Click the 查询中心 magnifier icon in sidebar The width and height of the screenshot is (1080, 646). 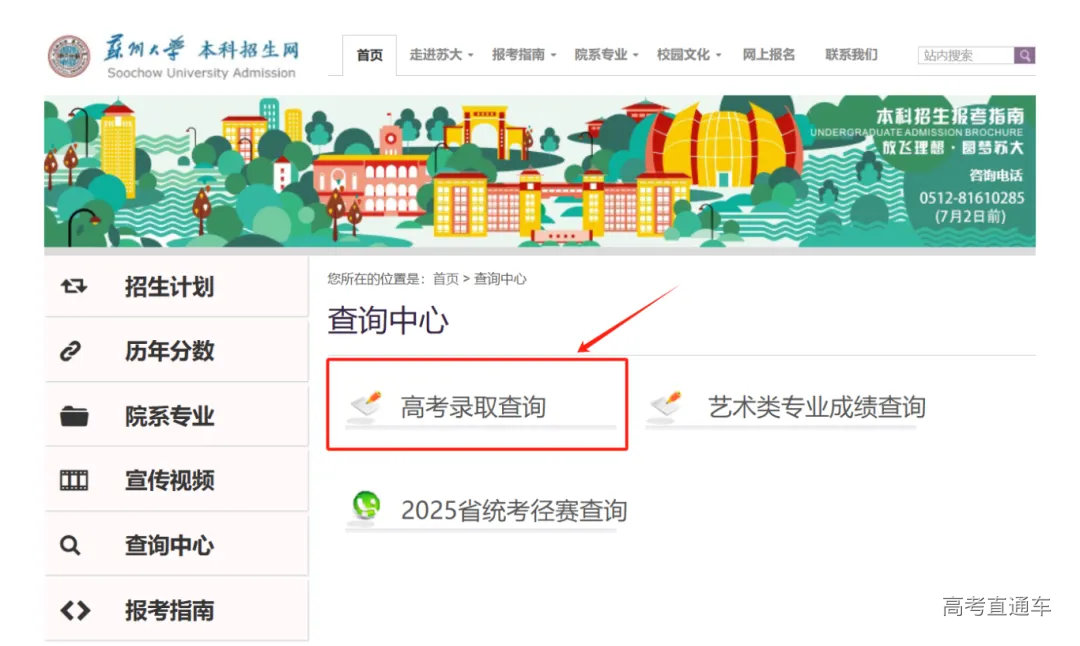click(x=70, y=546)
